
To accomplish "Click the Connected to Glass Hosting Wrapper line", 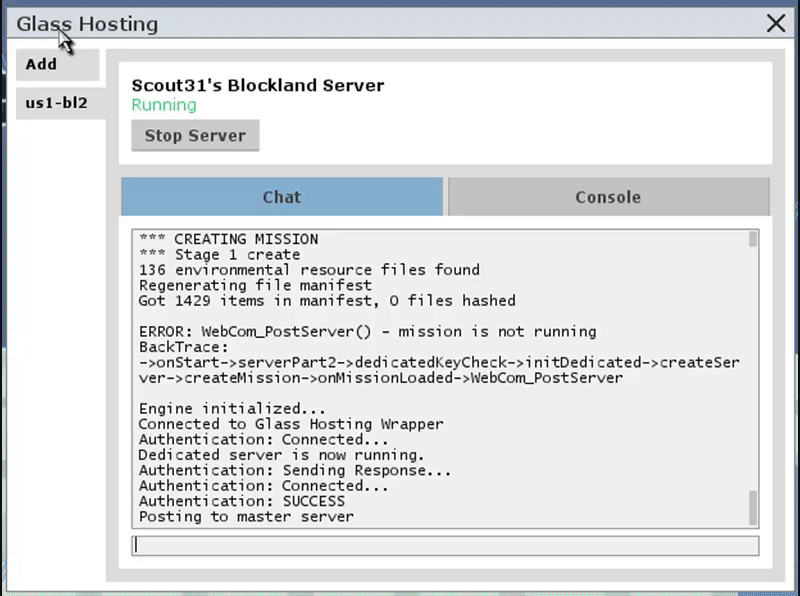I will click(291, 424).
